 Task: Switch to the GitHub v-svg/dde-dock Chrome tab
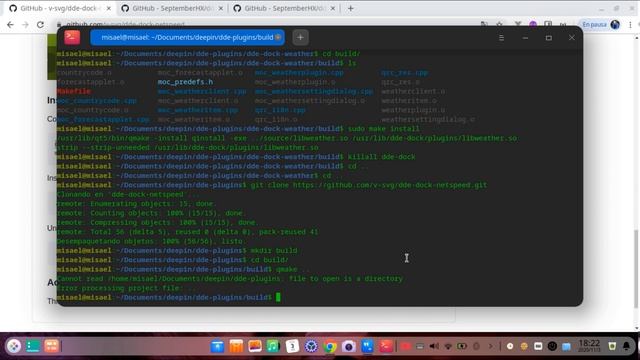click(59, 8)
